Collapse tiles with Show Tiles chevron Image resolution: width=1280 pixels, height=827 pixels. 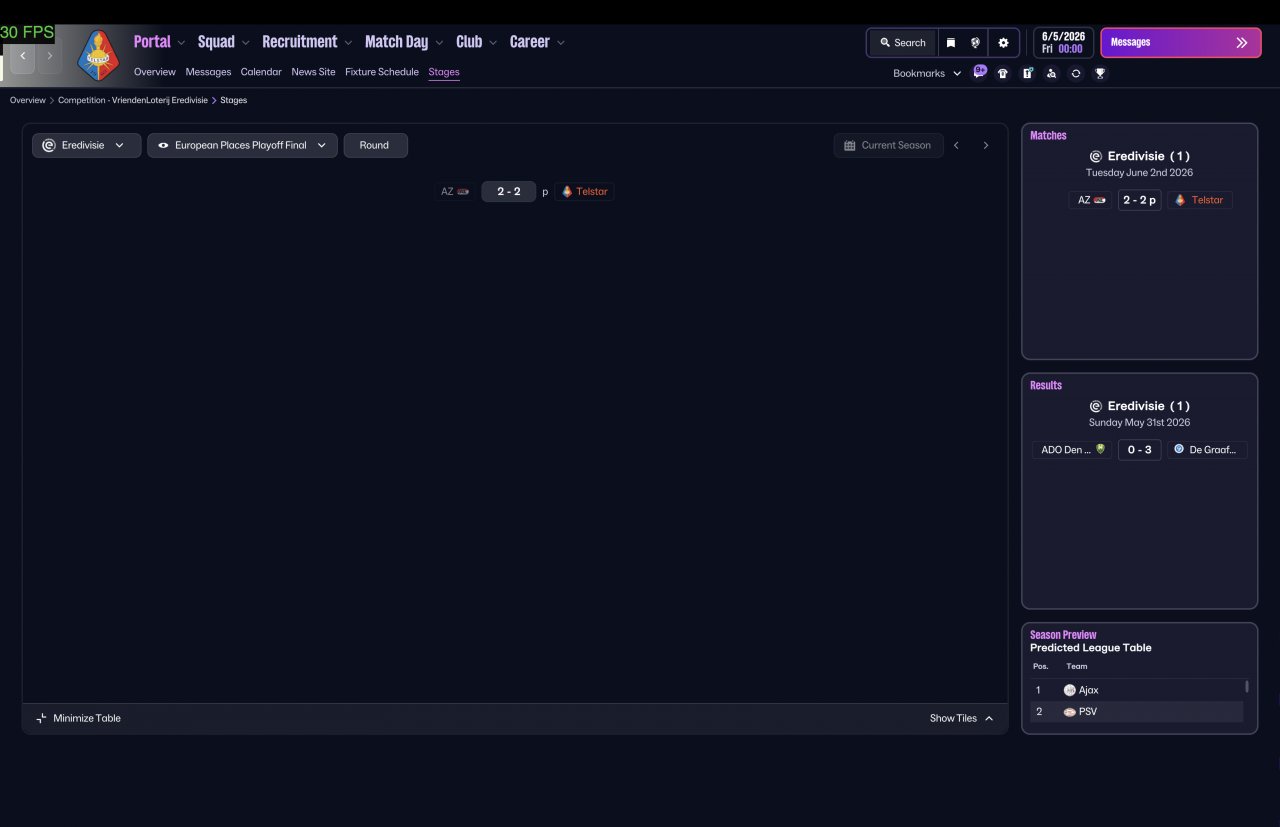point(989,718)
